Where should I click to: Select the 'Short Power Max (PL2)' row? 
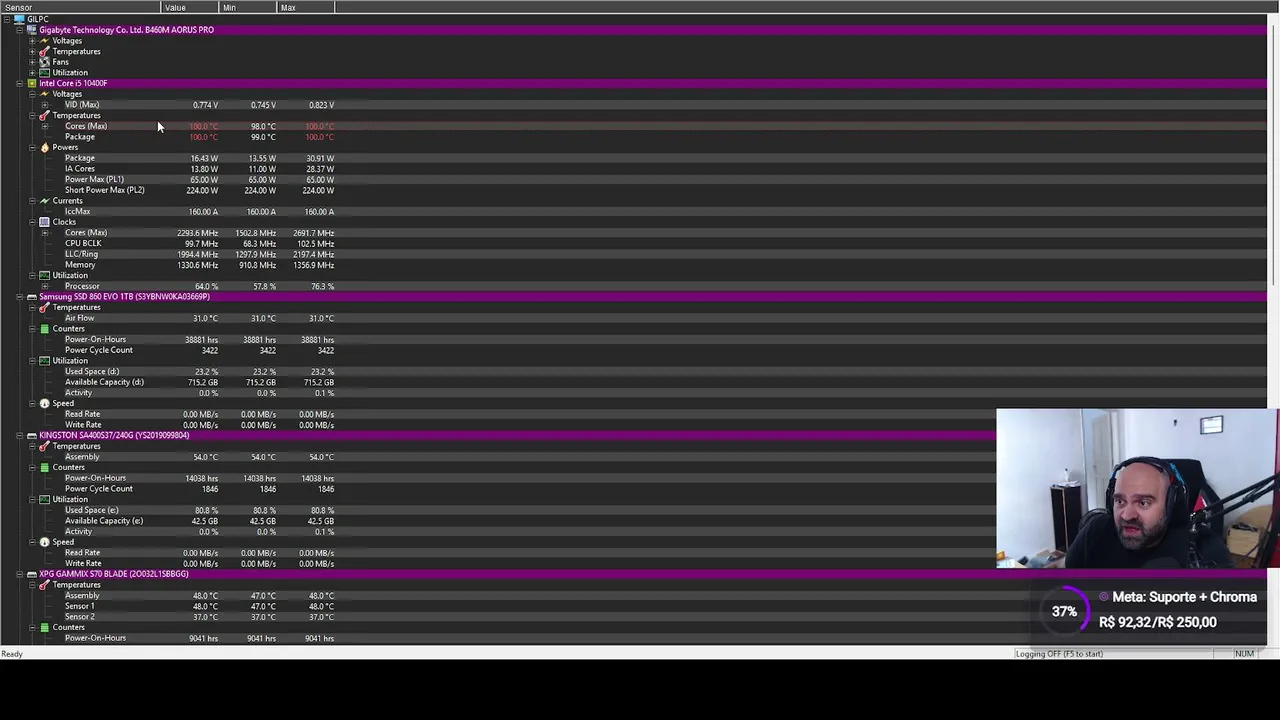tap(104, 190)
